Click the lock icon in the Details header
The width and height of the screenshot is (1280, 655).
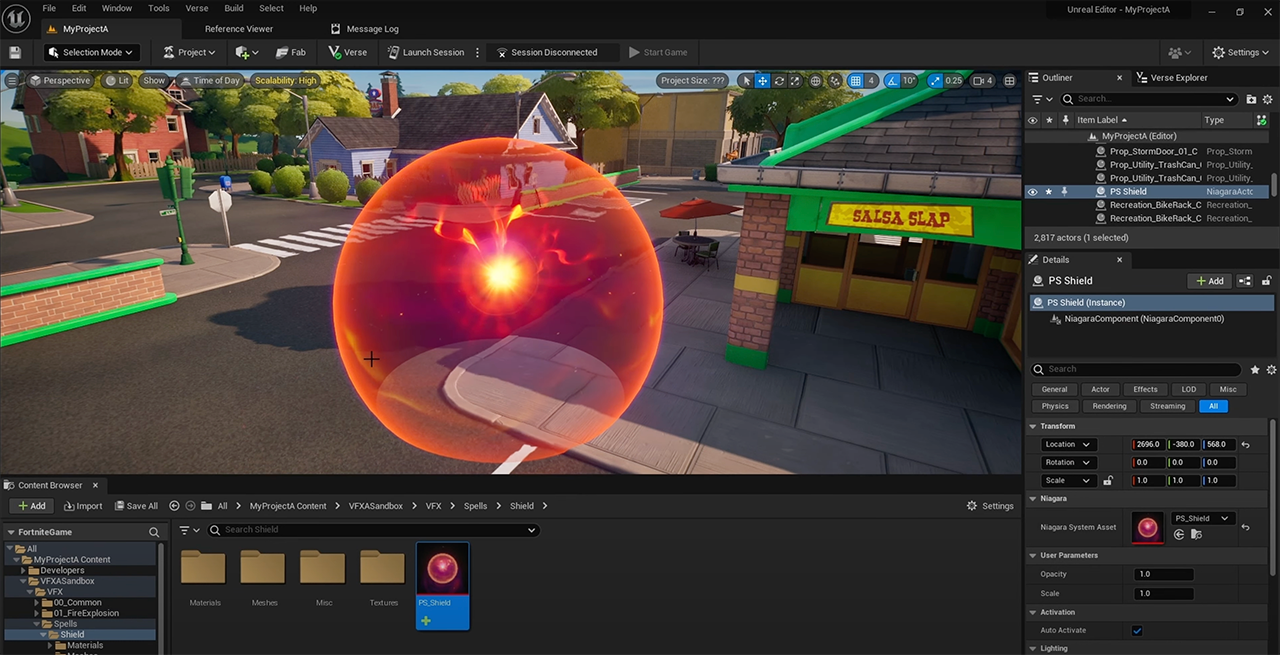(1267, 281)
